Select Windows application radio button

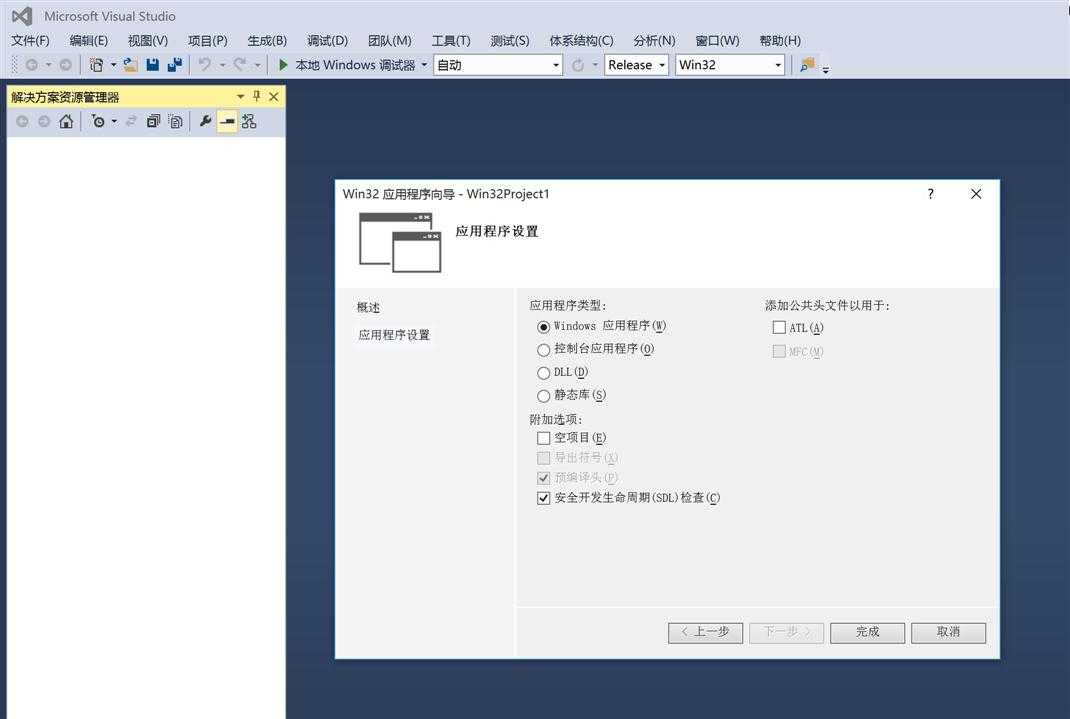click(x=543, y=327)
